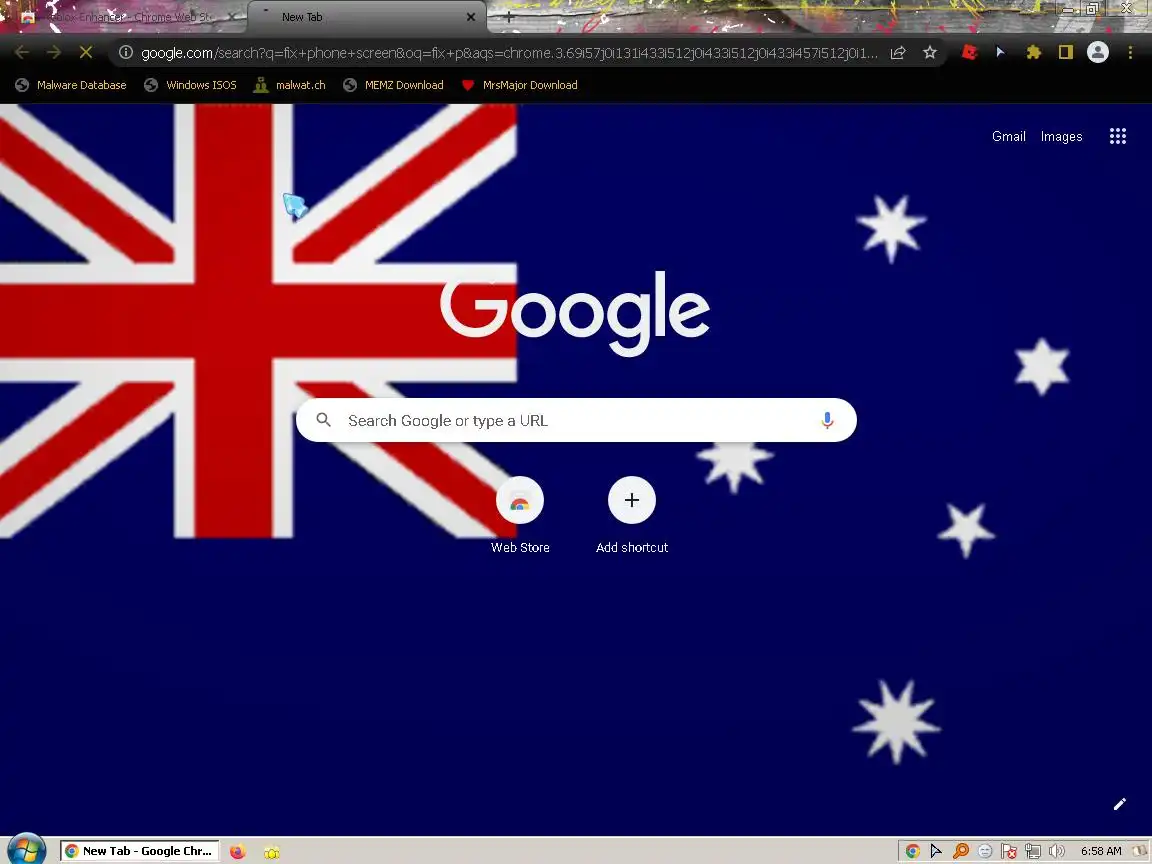Show the clock reading 6:58 AM

pos(1101,851)
